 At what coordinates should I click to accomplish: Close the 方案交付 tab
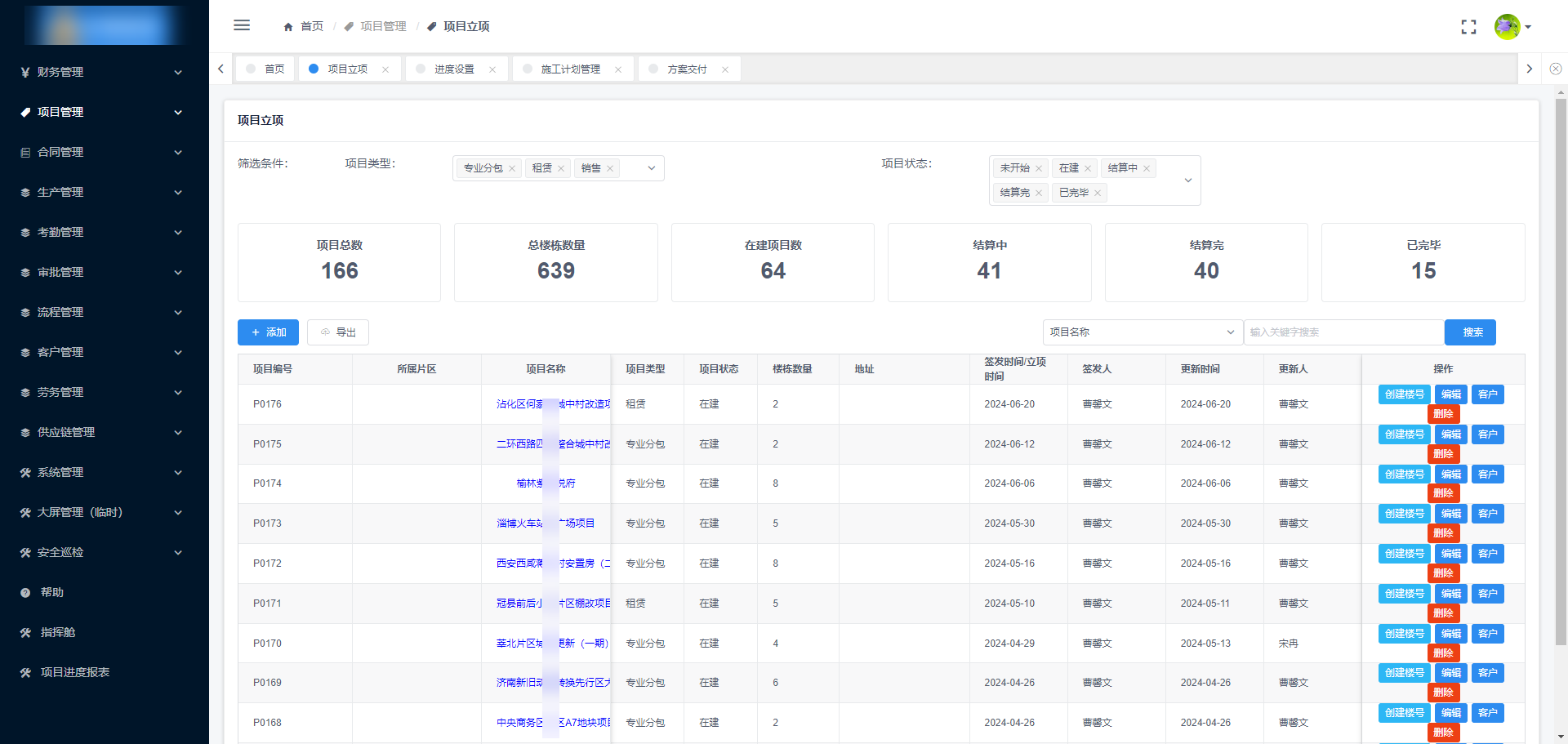click(725, 69)
